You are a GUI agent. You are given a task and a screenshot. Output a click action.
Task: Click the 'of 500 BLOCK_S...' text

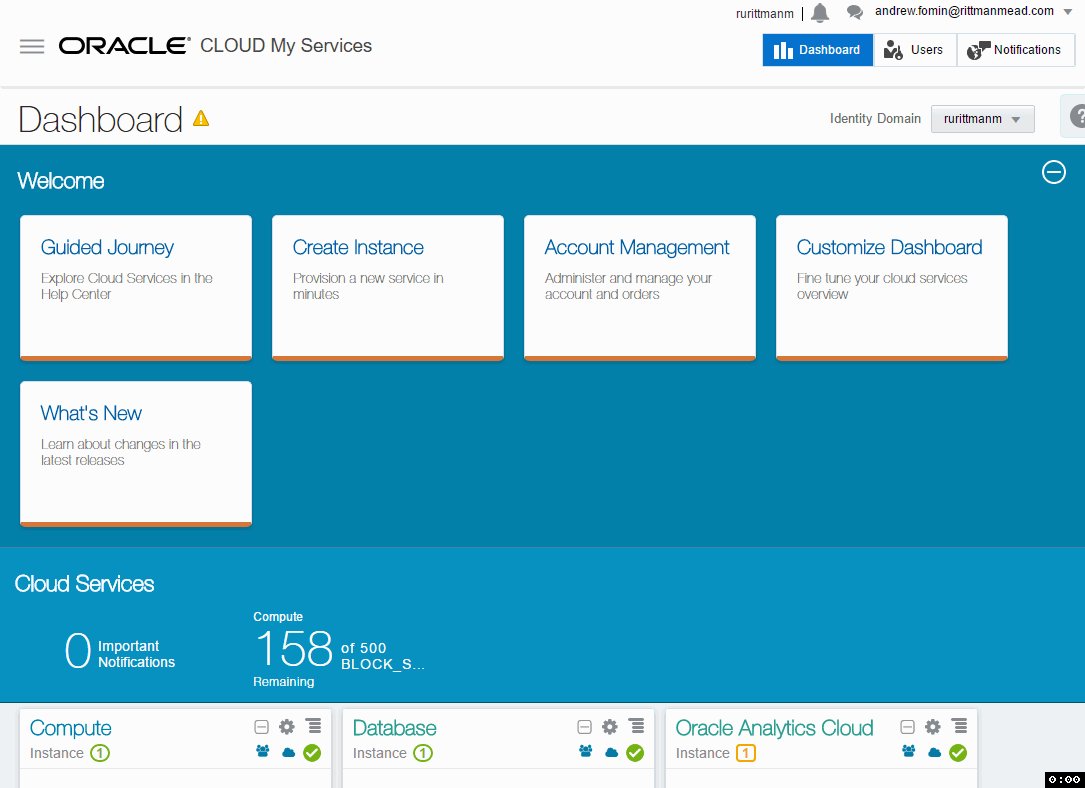click(383, 656)
